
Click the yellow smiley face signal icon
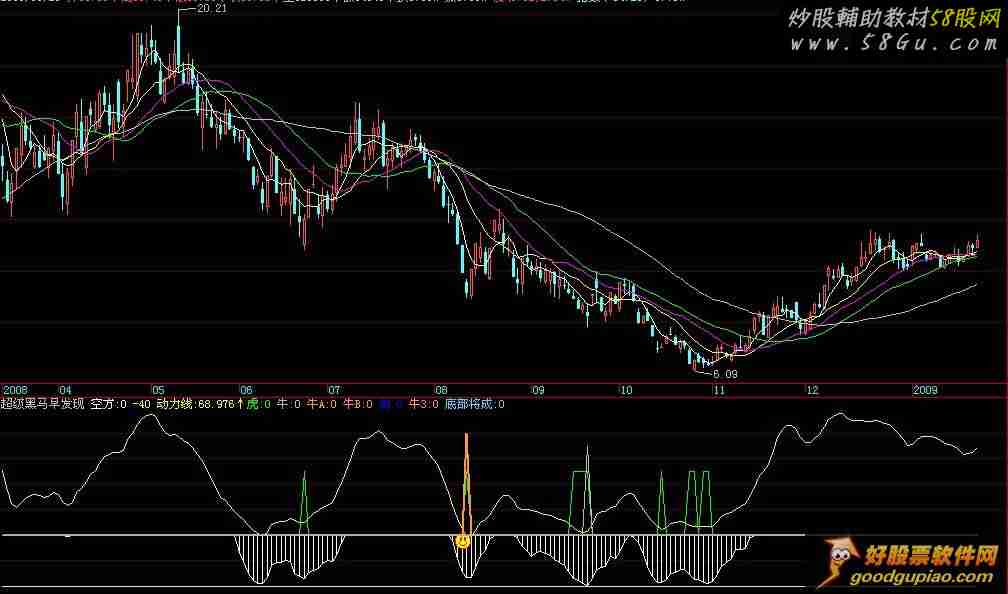(463, 541)
